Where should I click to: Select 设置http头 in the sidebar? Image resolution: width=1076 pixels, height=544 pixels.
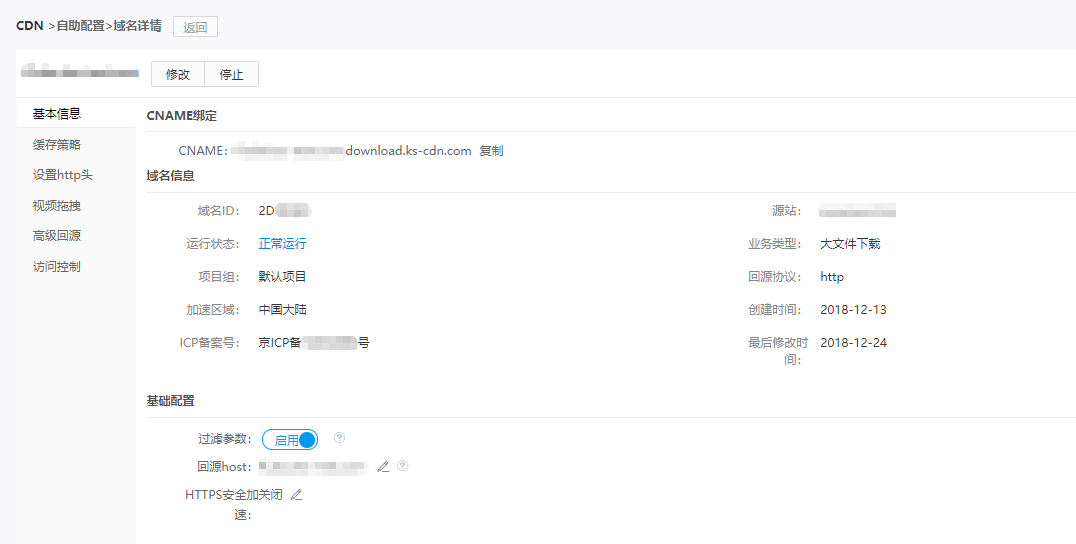(x=62, y=175)
